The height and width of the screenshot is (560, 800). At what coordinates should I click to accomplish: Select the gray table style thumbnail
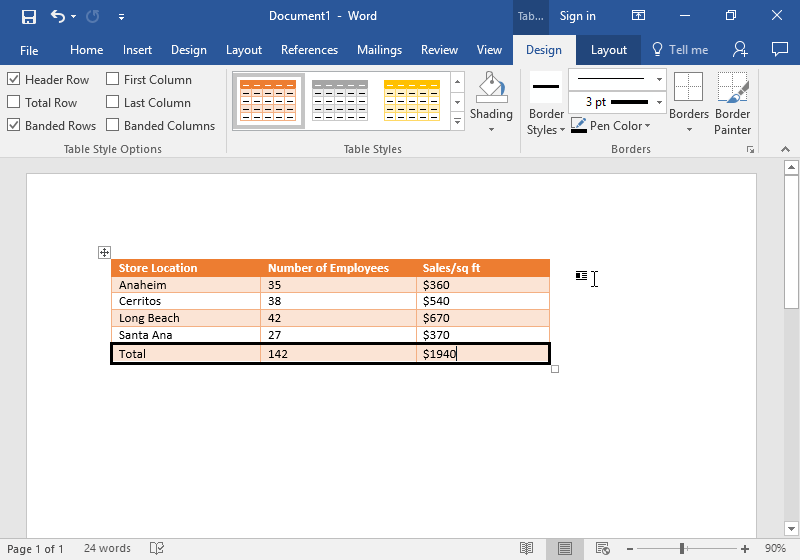pyautogui.click(x=340, y=100)
